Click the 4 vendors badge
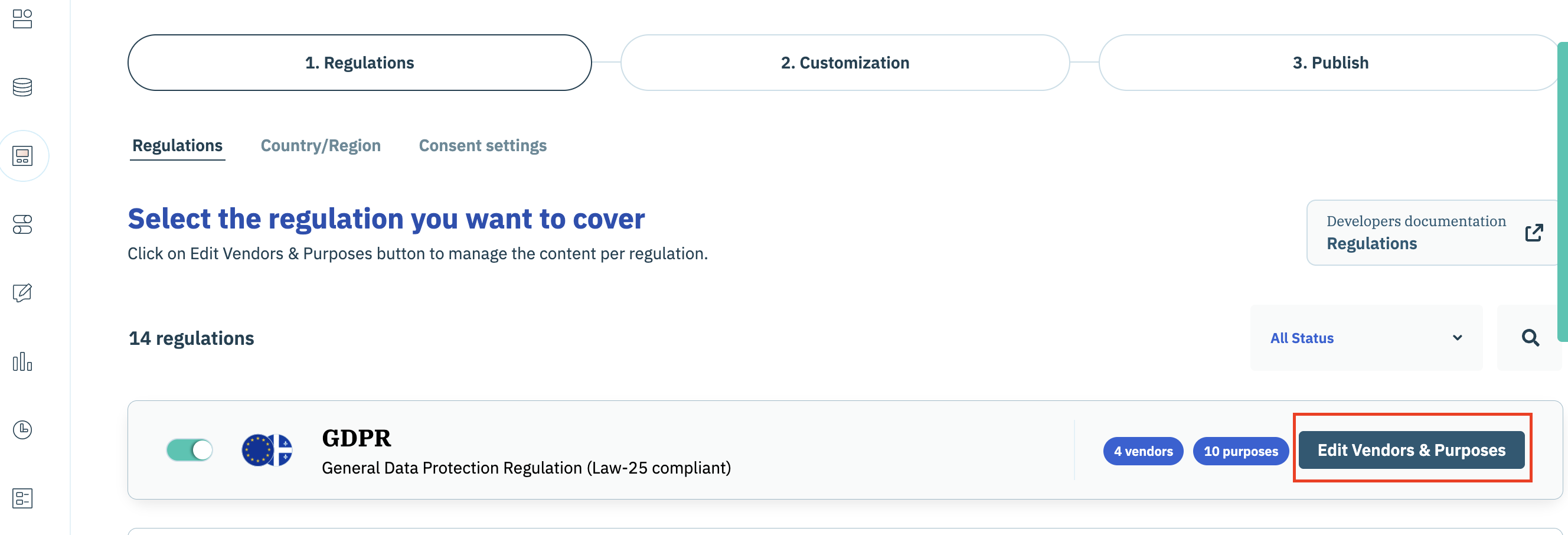Image resolution: width=1568 pixels, height=535 pixels. tap(1143, 451)
